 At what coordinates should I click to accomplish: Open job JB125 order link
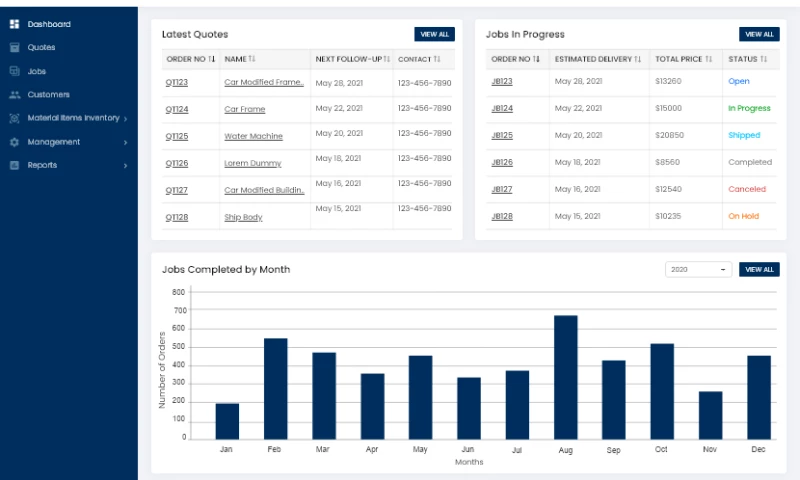[502, 135]
